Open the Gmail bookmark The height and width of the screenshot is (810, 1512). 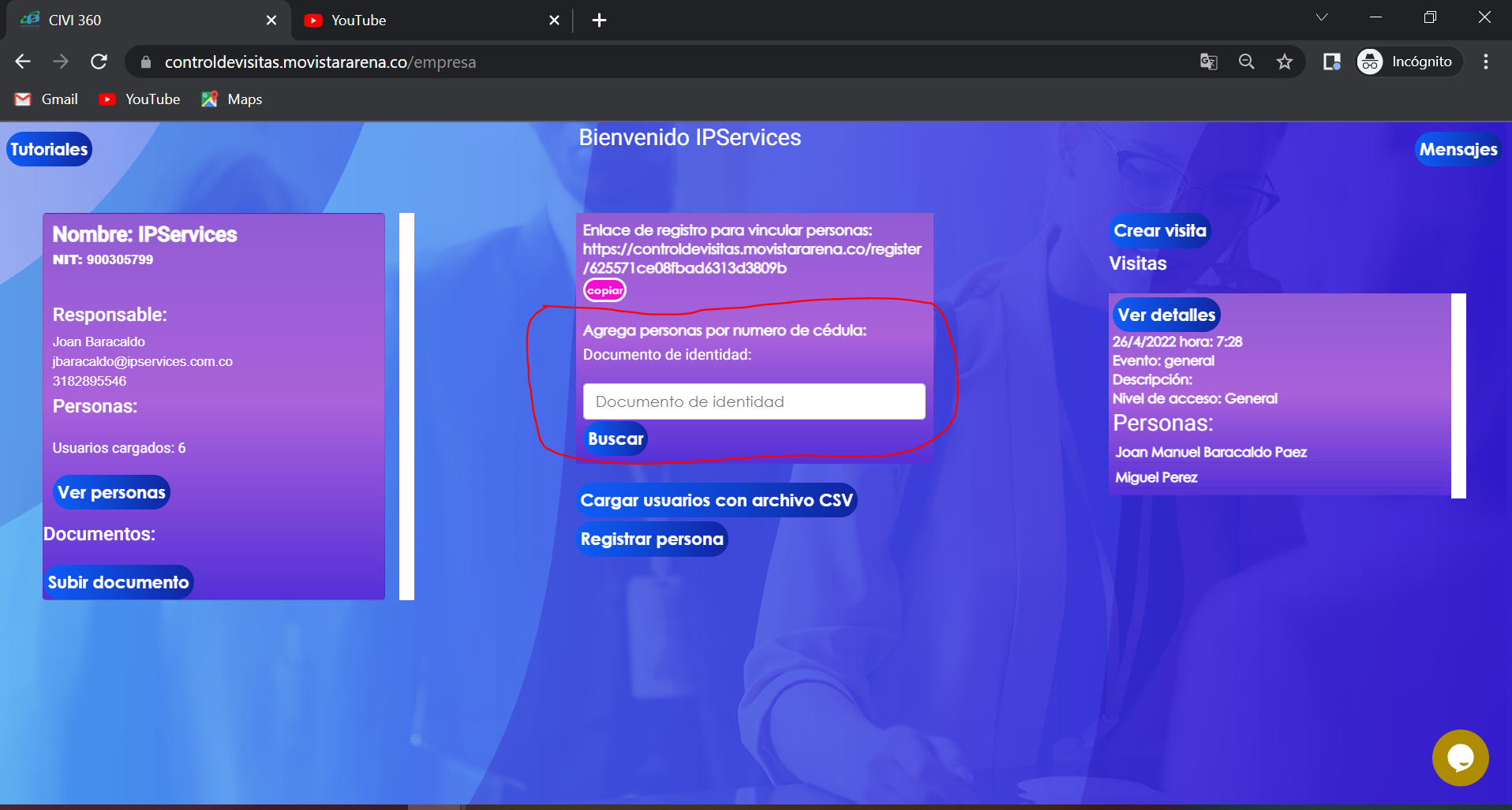(x=47, y=99)
